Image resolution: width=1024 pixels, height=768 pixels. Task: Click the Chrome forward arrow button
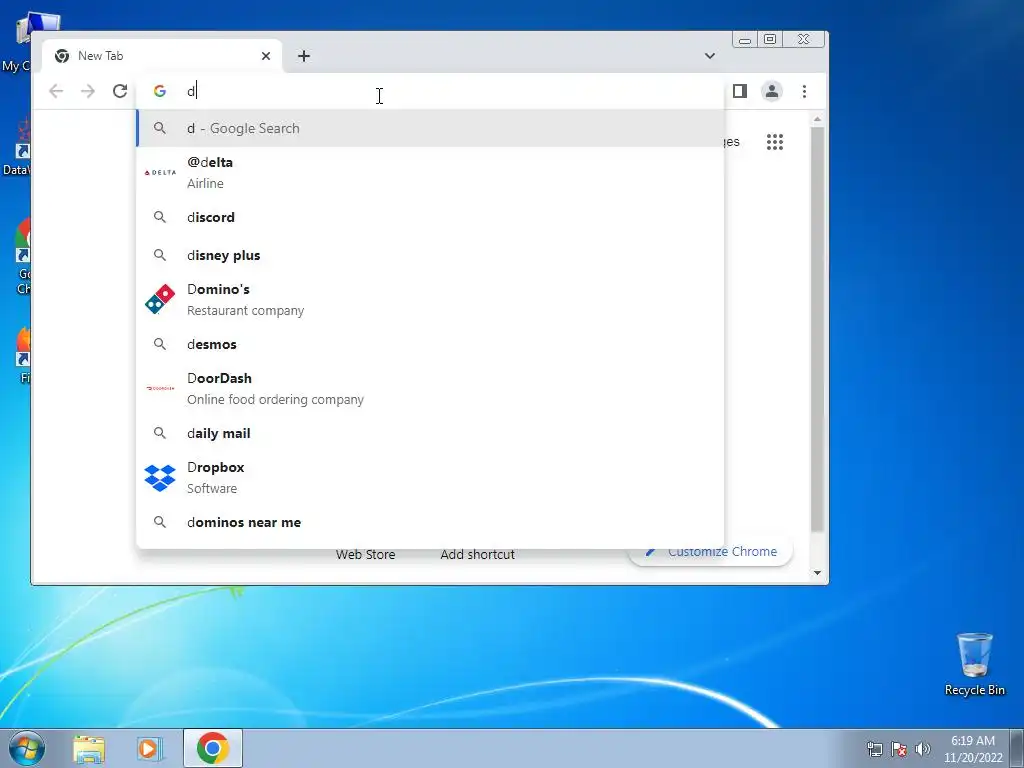(88, 91)
